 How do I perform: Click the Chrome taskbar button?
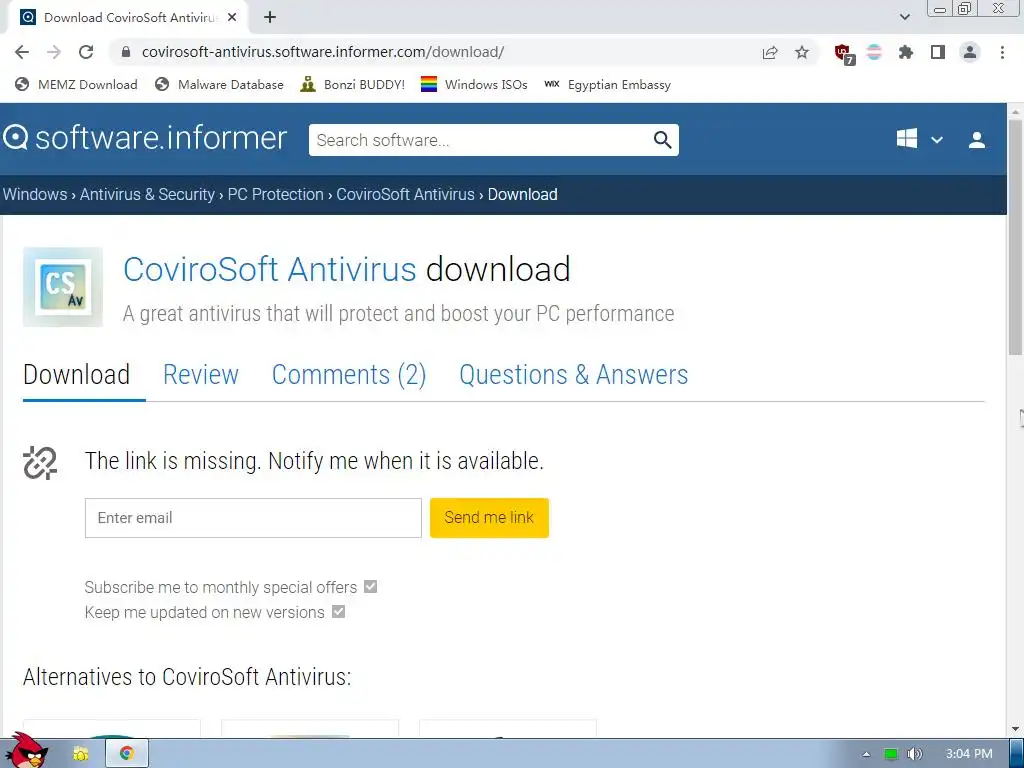pyautogui.click(x=126, y=754)
